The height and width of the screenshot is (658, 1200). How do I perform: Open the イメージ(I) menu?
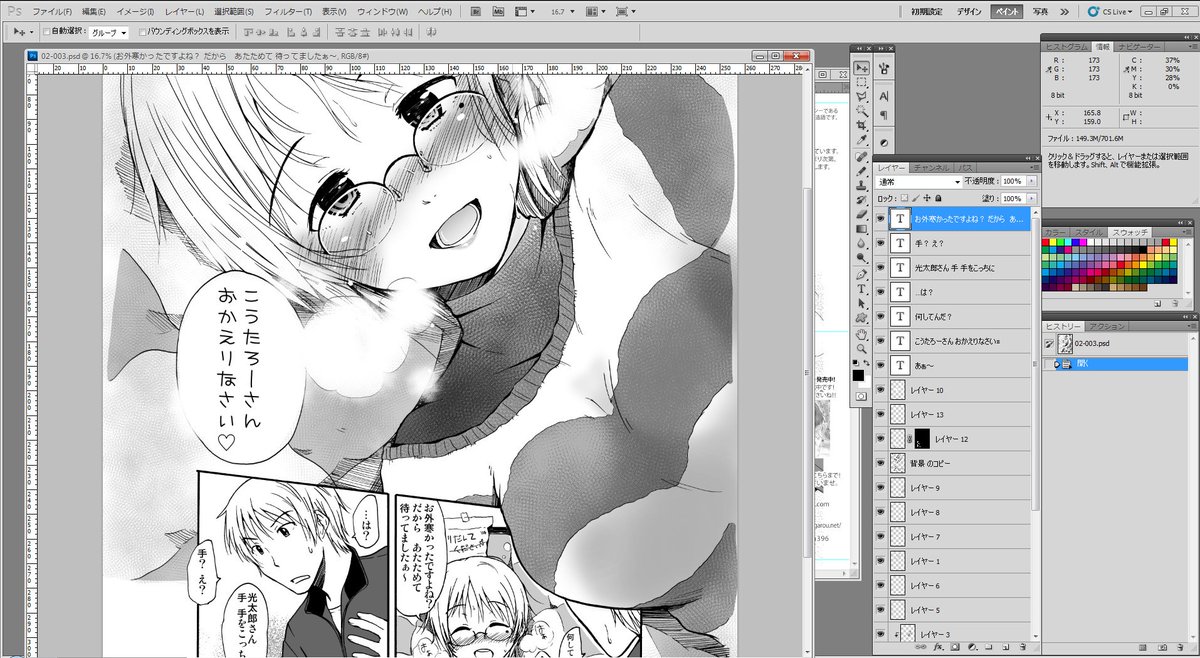click(133, 11)
